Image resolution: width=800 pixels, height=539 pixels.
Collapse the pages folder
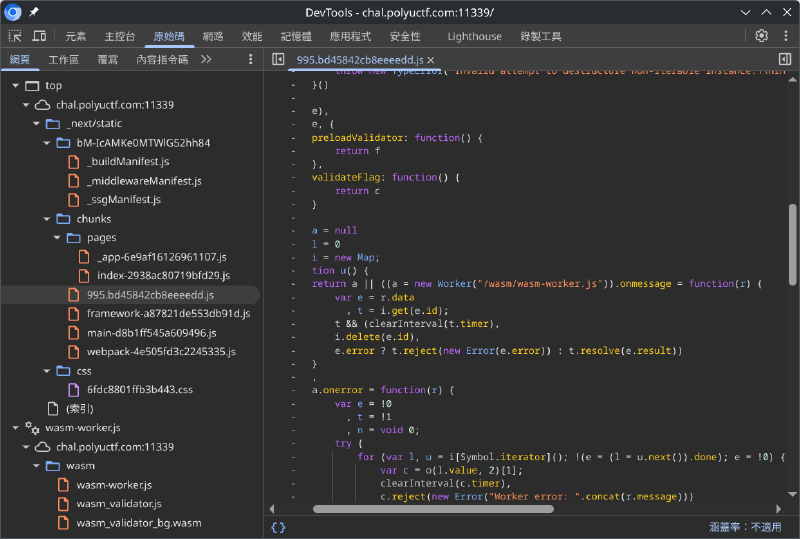57,238
